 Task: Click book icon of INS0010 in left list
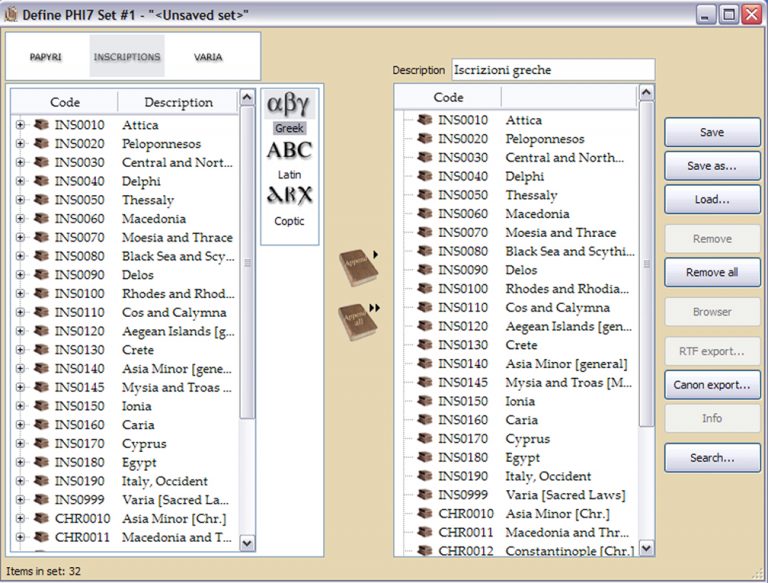coord(42,125)
